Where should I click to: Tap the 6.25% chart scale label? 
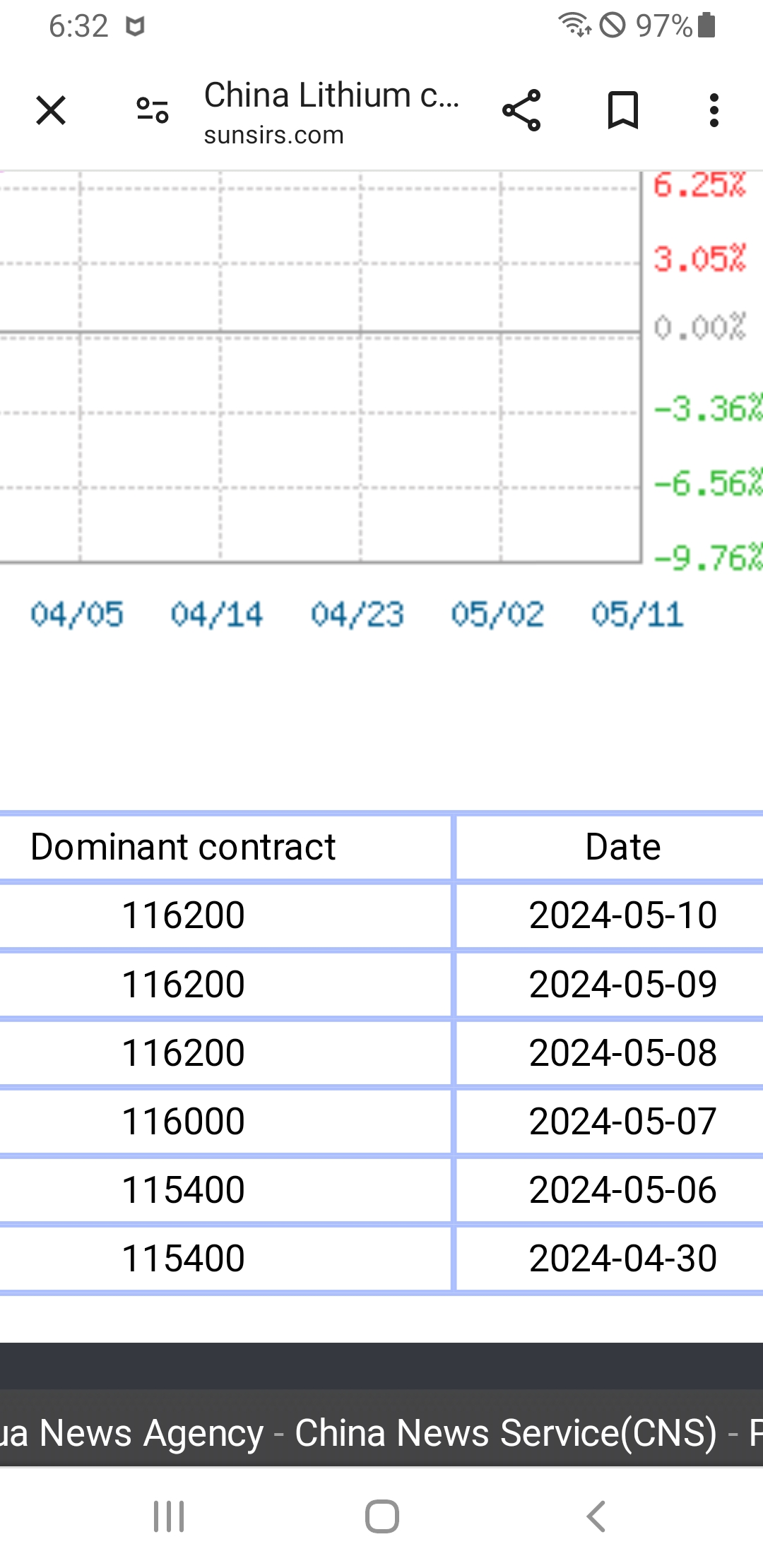(x=699, y=185)
